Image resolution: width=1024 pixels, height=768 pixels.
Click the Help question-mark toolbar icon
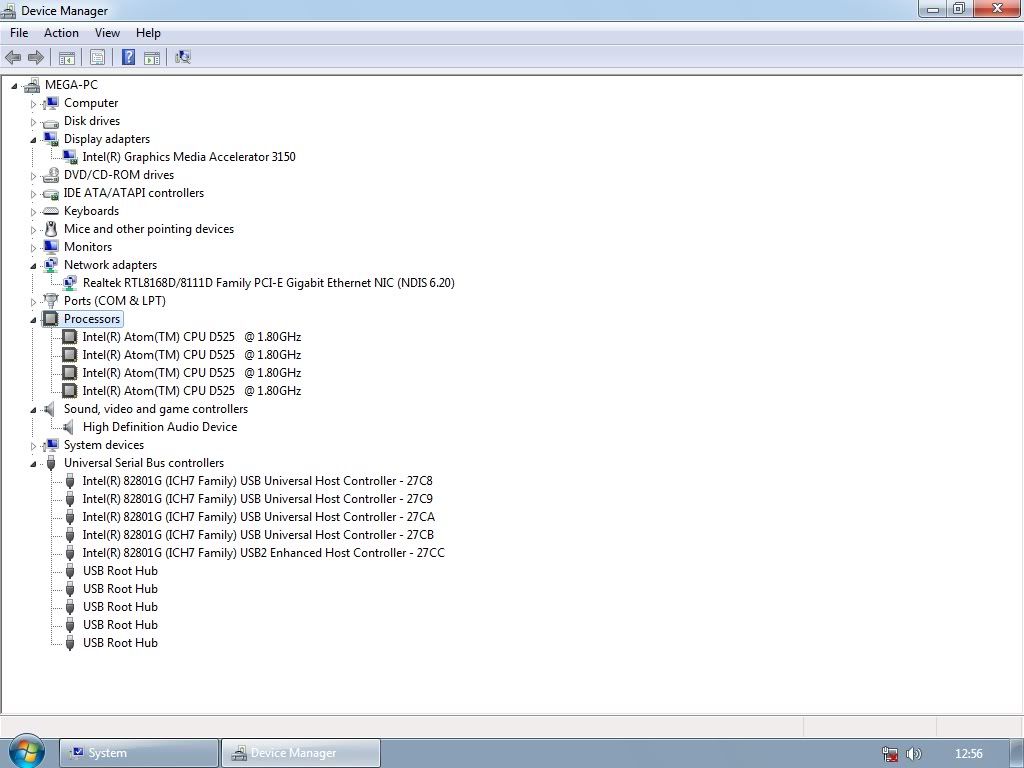pyautogui.click(x=129, y=57)
